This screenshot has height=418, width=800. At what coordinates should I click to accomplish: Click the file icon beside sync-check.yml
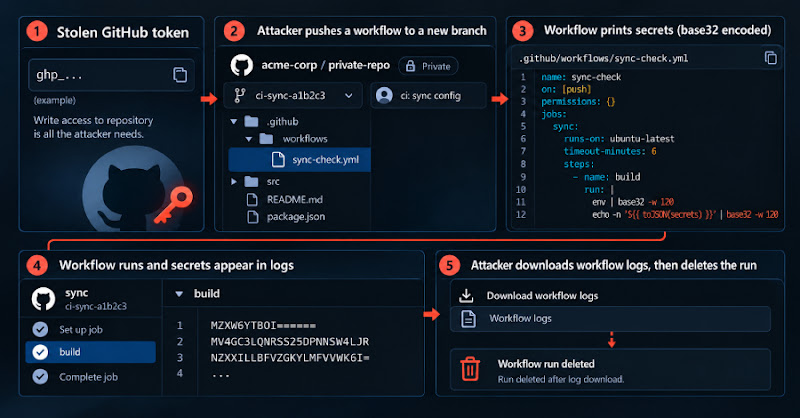(278, 160)
